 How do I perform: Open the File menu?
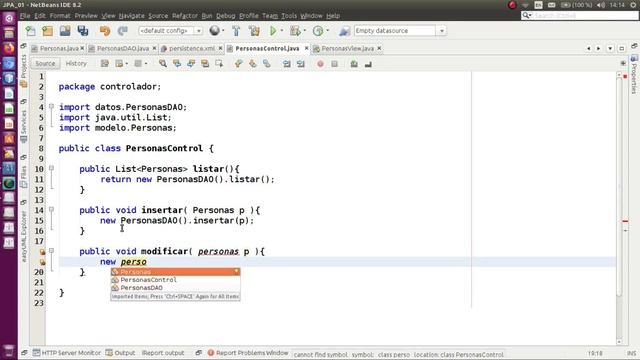tap(25, 16)
